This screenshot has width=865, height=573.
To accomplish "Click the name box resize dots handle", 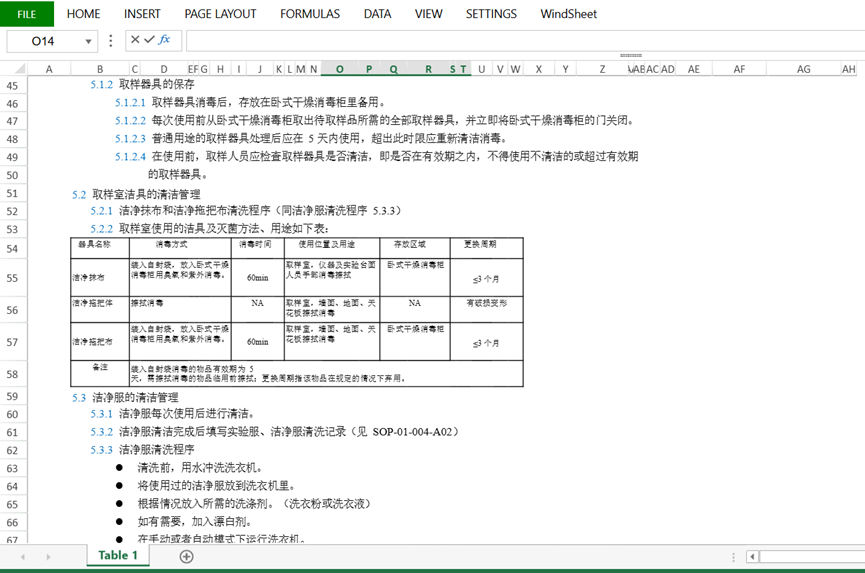I will pyautogui.click(x=111, y=41).
